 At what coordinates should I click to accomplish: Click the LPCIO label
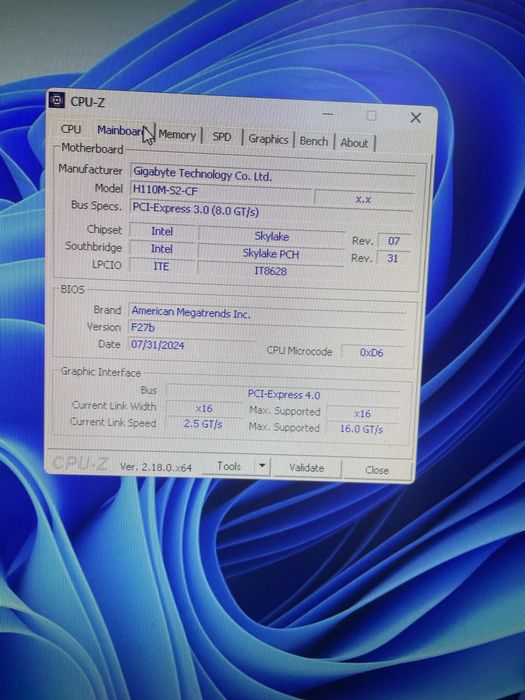pos(107,264)
